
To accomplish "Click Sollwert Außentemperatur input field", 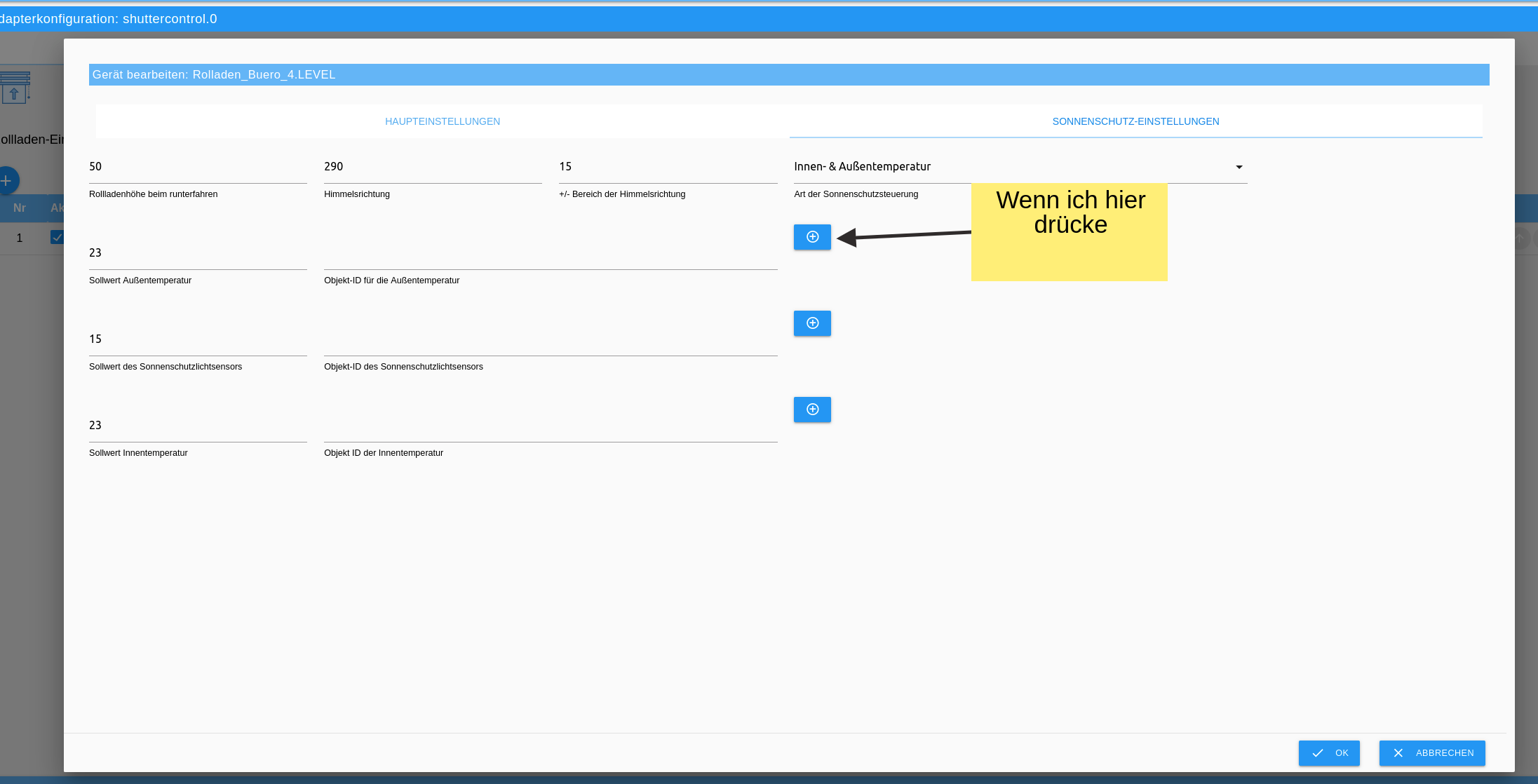I will coord(198,253).
